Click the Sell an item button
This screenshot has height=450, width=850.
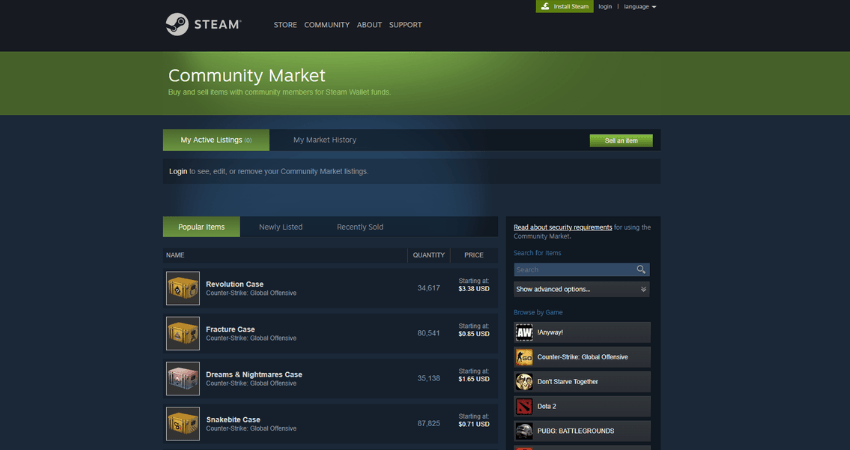pos(621,140)
